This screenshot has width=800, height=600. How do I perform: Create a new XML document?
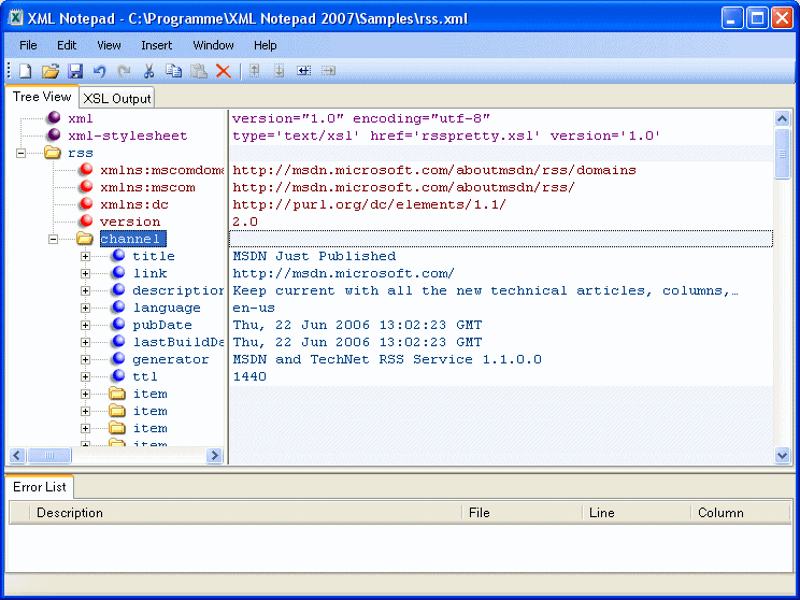(x=23, y=70)
